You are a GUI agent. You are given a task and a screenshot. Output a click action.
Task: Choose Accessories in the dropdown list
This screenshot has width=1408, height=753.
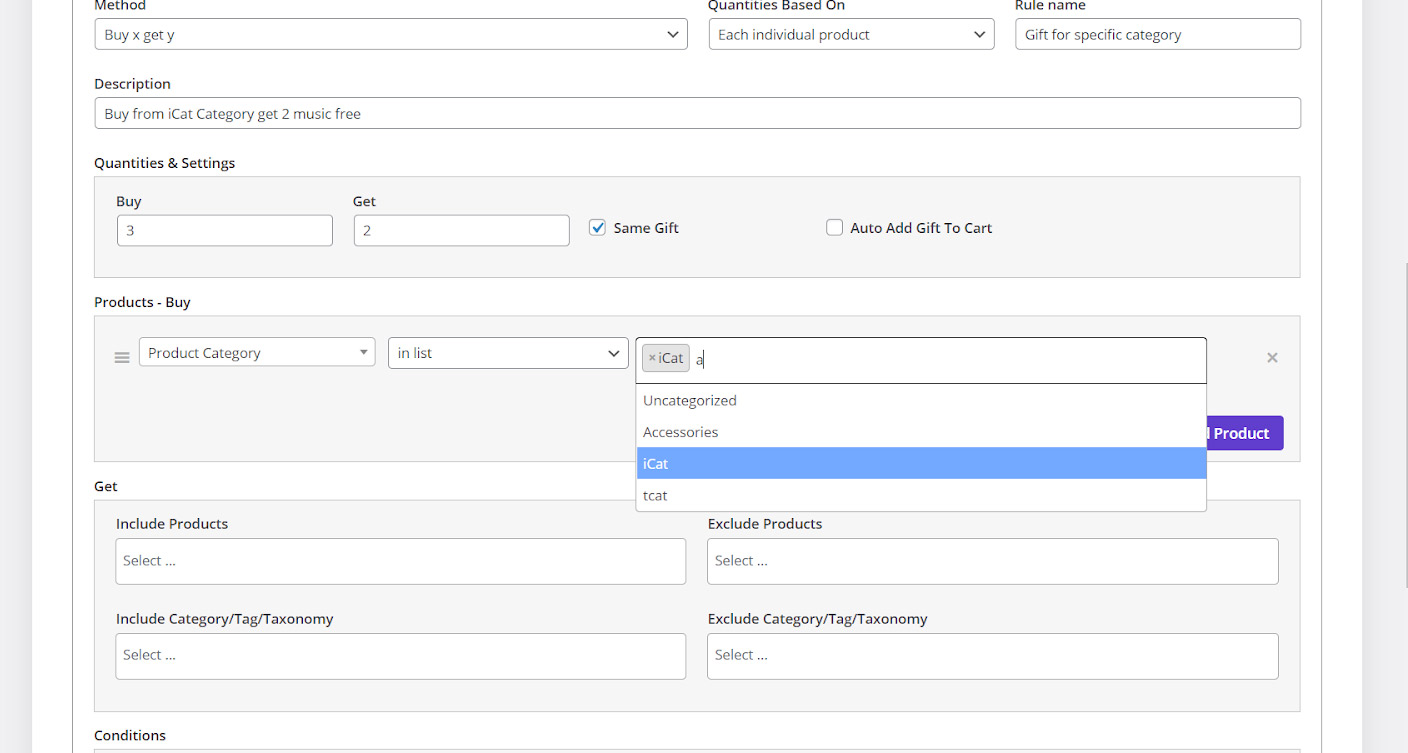(x=681, y=432)
